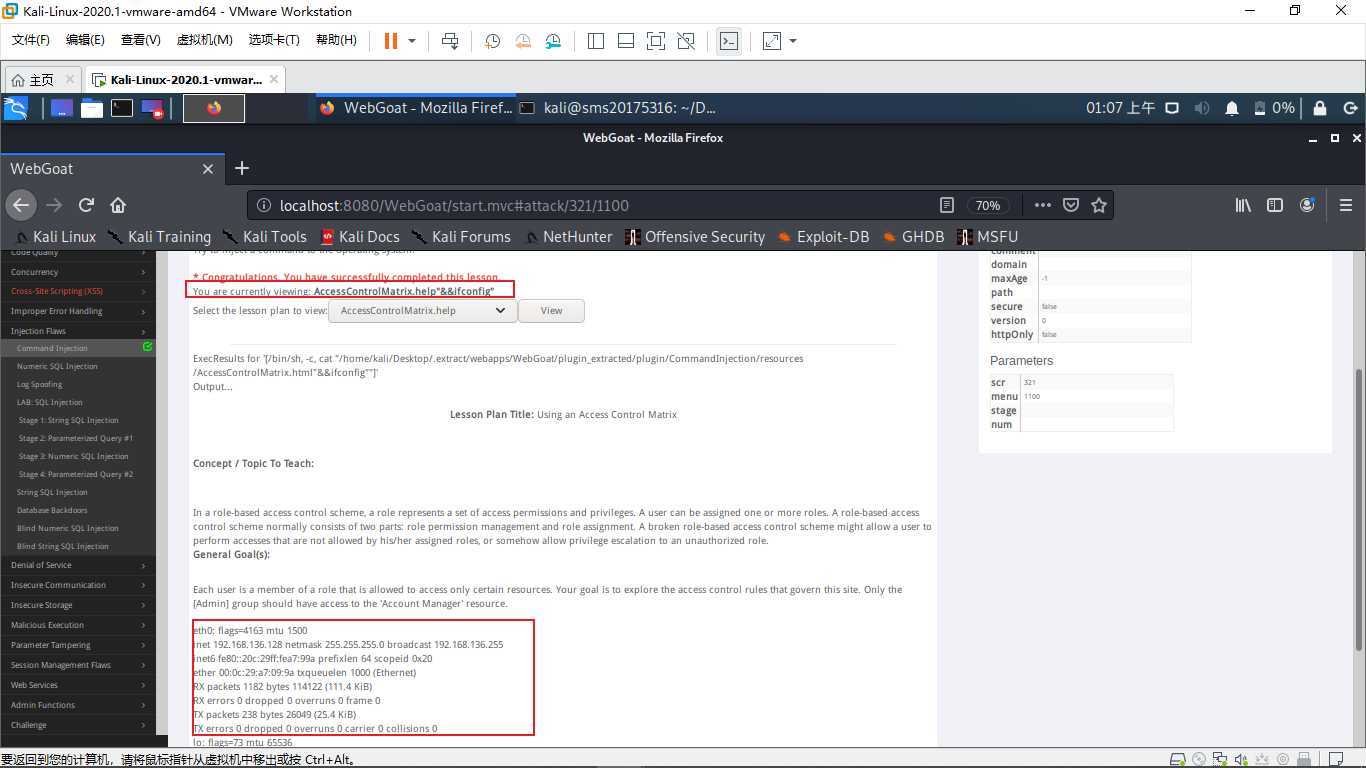Open the file manager from Kali panel
The height and width of the screenshot is (768, 1366).
point(92,108)
